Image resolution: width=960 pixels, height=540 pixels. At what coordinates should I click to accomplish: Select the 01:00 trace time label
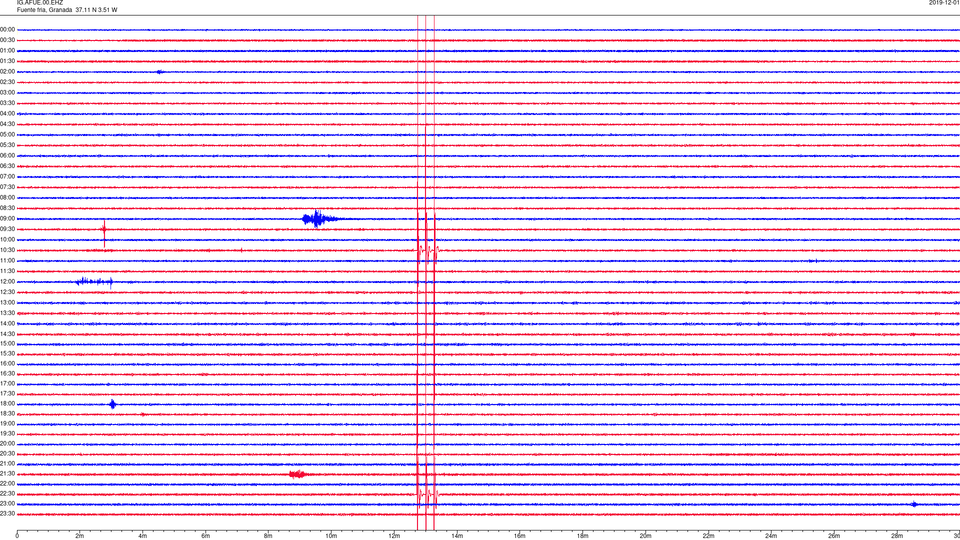click(x=8, y=50)
